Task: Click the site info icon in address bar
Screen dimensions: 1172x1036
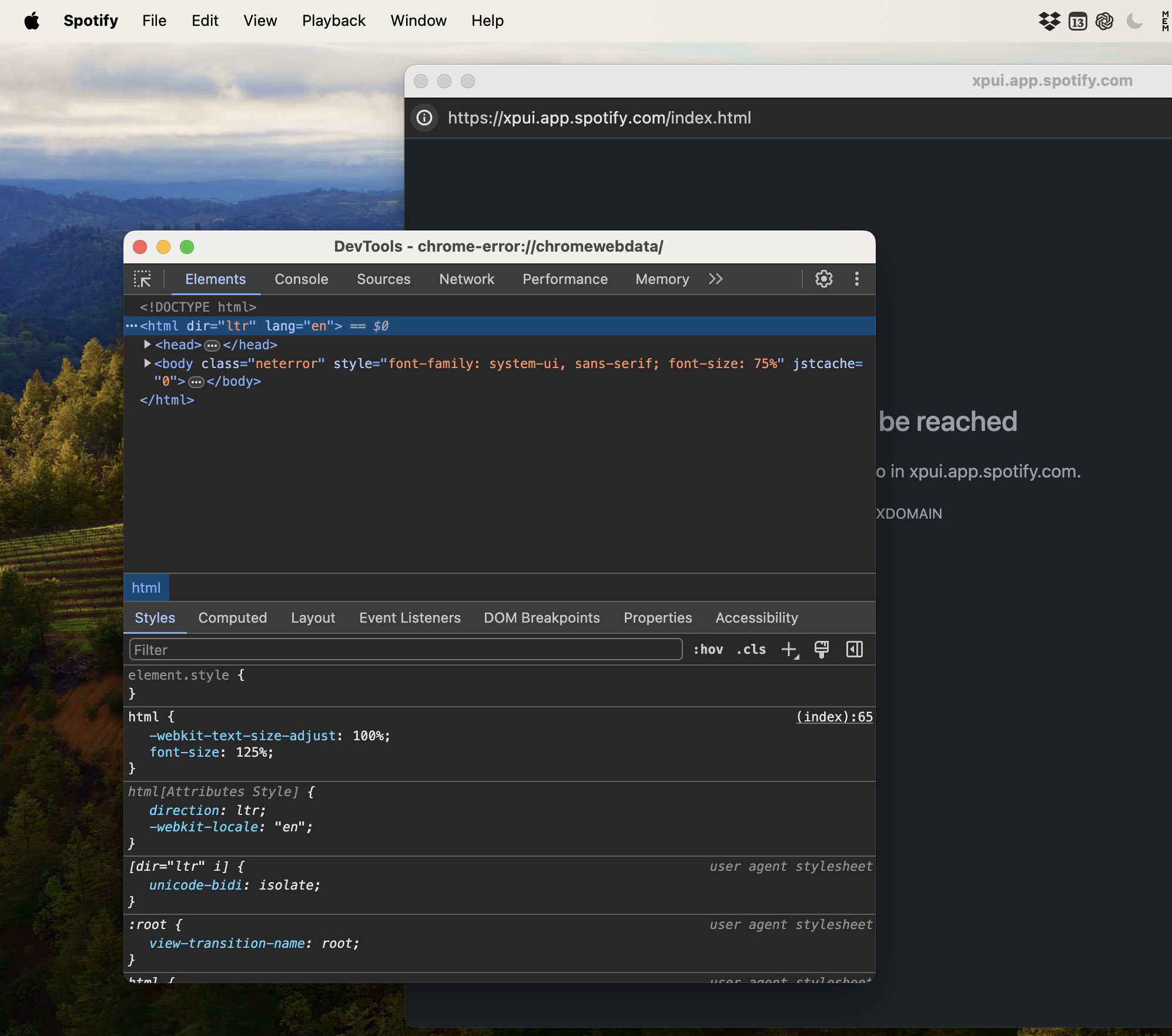Action: pyautogui.click(x=424, y=118)
